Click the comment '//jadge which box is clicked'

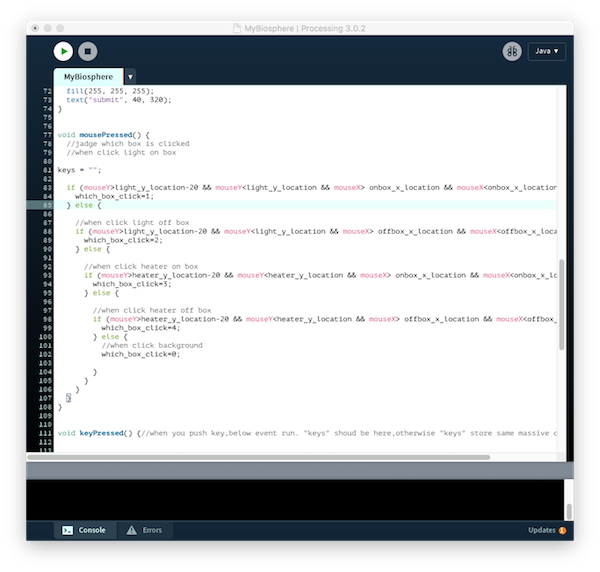click(x=128, y=143)
